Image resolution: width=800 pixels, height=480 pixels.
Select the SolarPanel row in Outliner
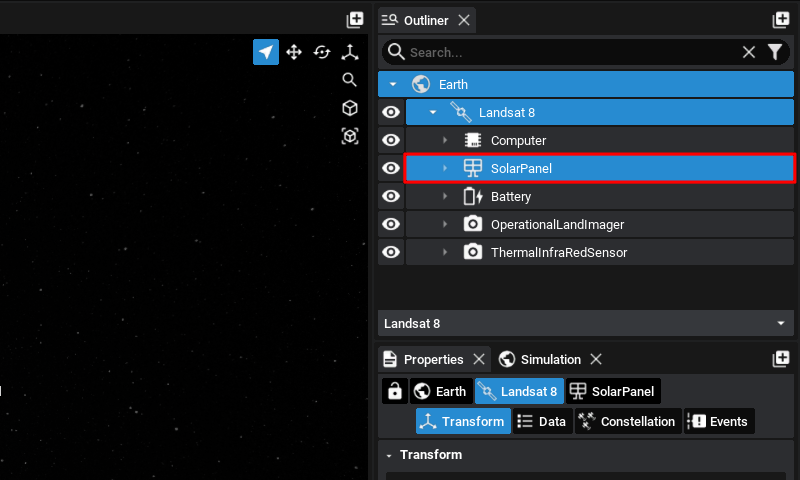click(600, 168)
